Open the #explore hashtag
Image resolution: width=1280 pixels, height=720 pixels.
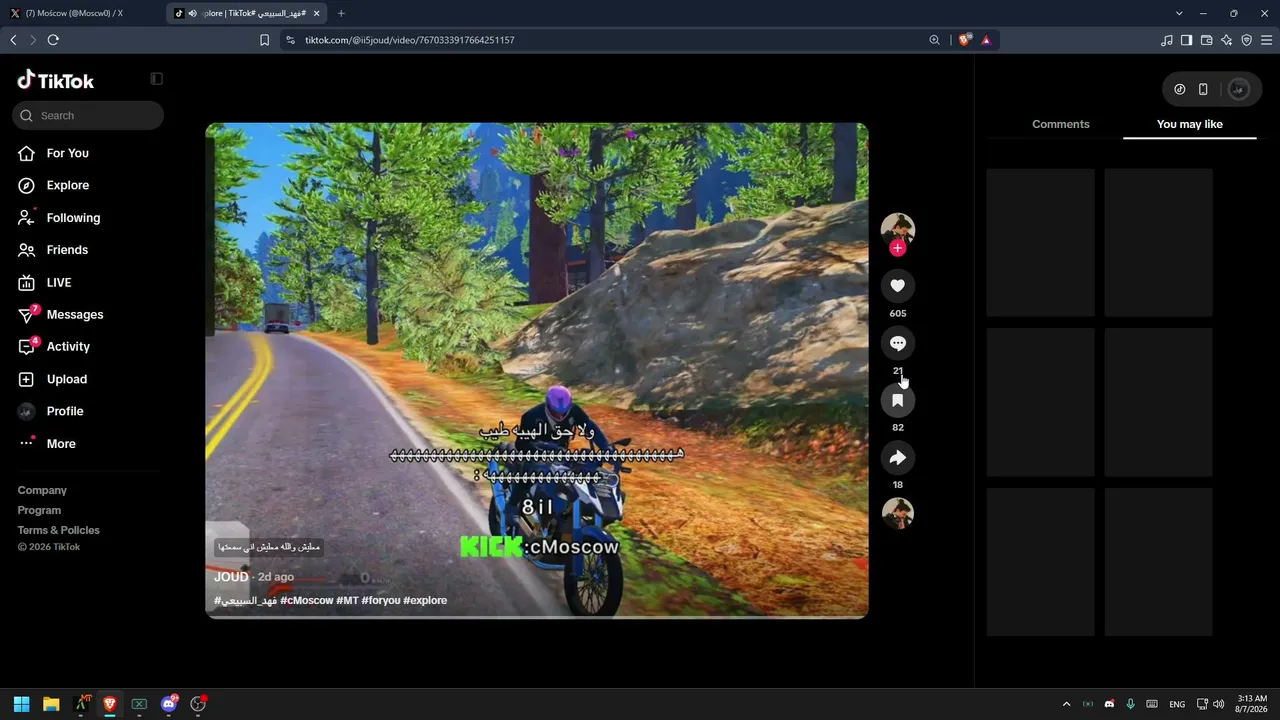click(425, 600)
